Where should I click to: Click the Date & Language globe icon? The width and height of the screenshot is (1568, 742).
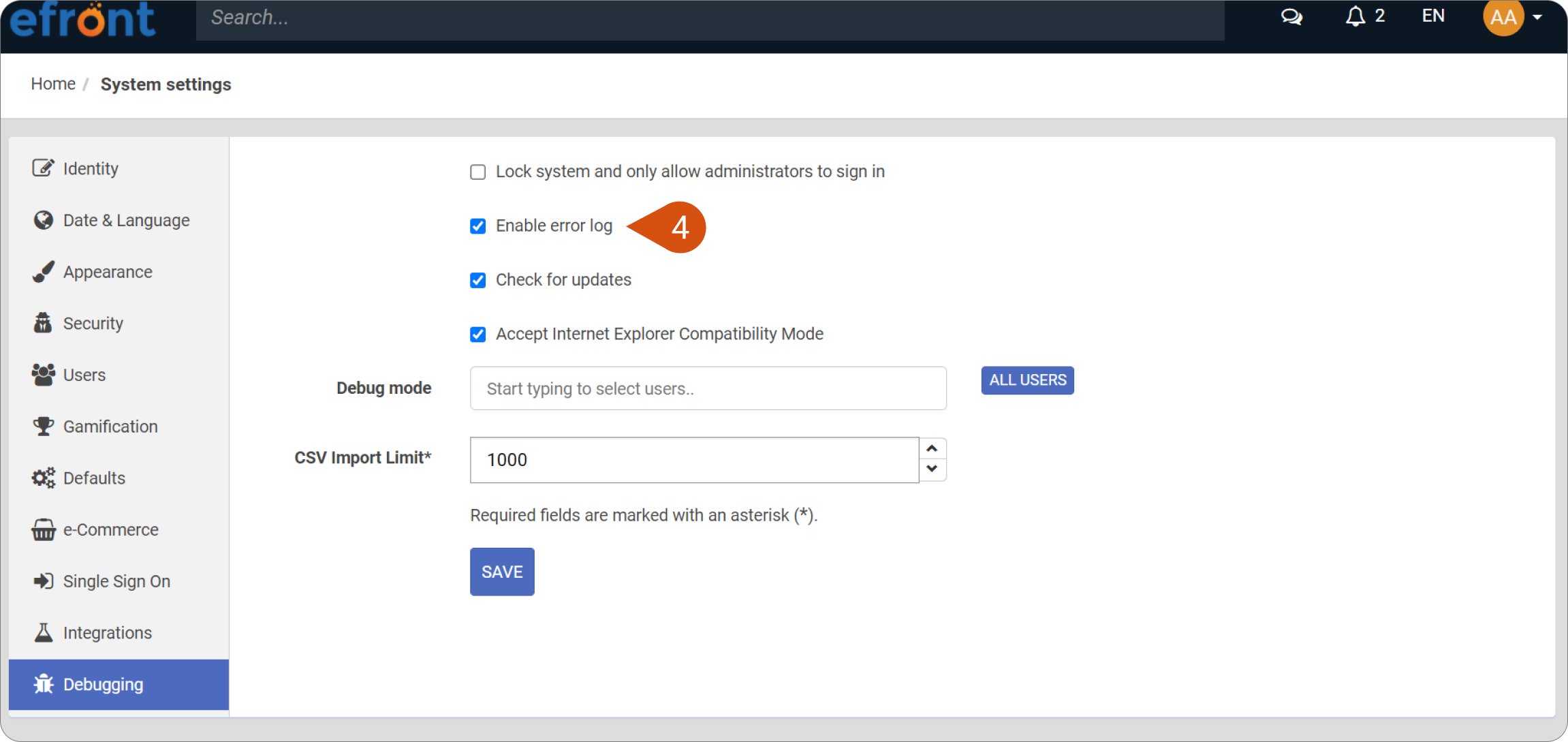(x=43, y=220)
